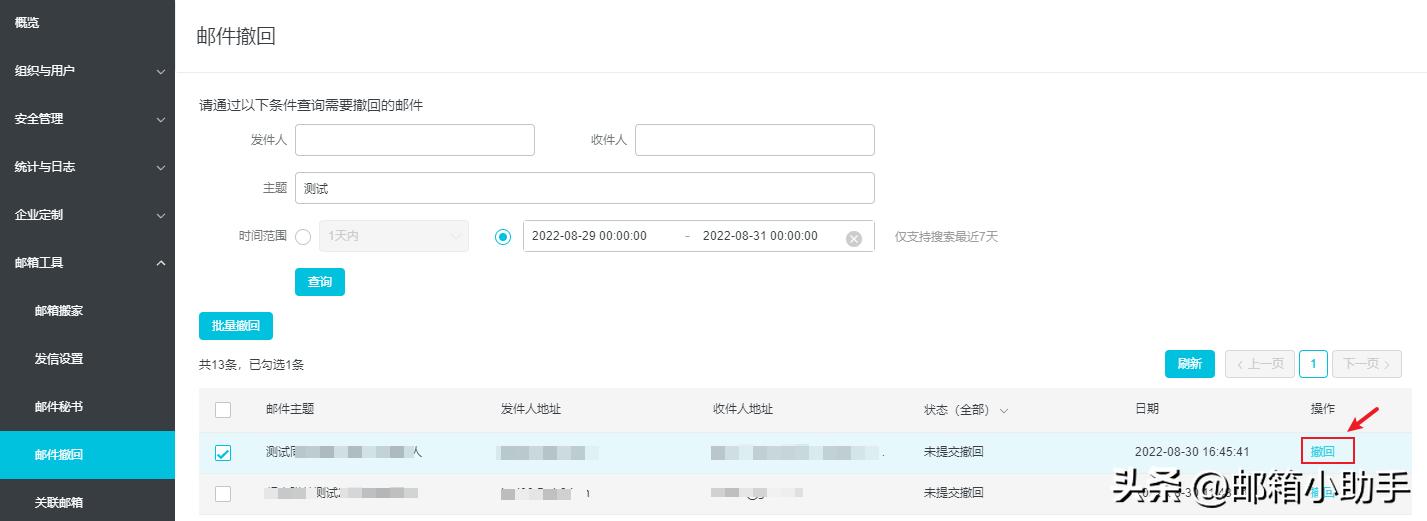Open the 概览 sidebar menu item
1427x521 pixels.
(x=27, y=22)
